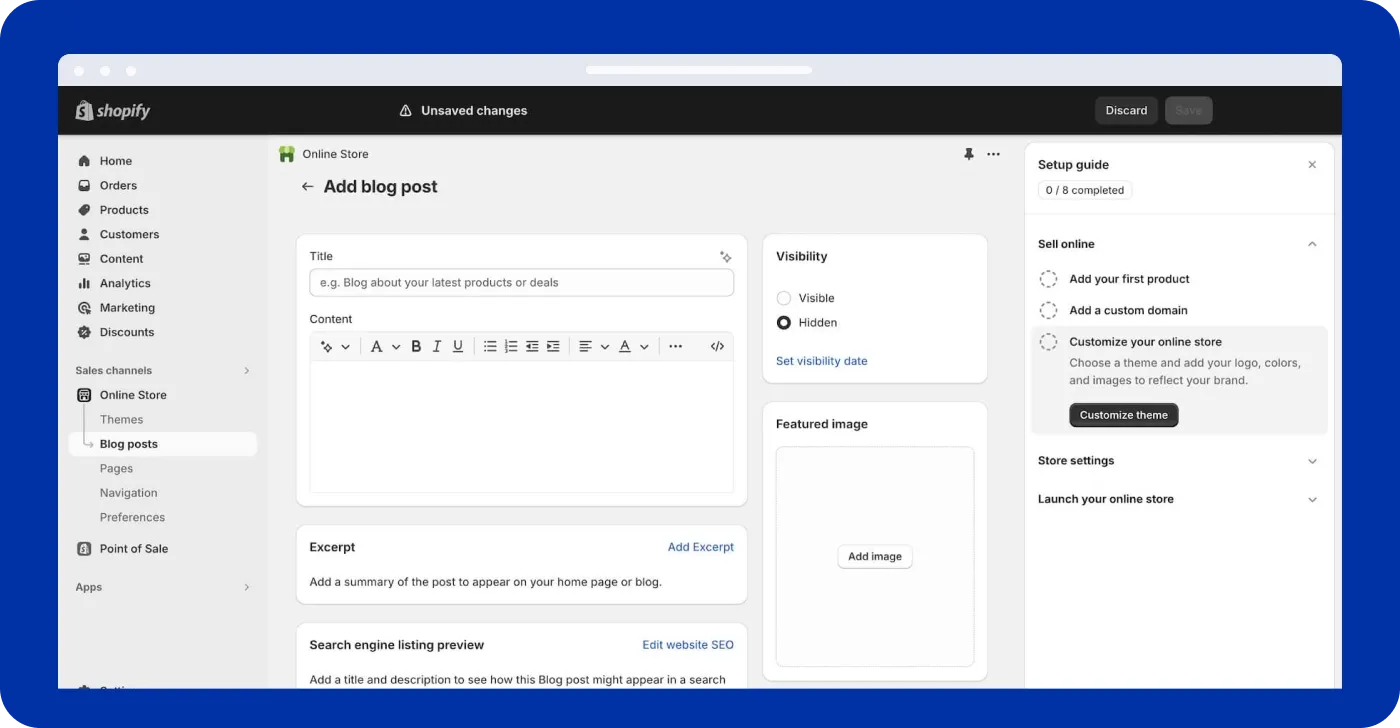1400x728 pixels.
Task: Mark 'Add your first product' step circle
Action: 1048,279
